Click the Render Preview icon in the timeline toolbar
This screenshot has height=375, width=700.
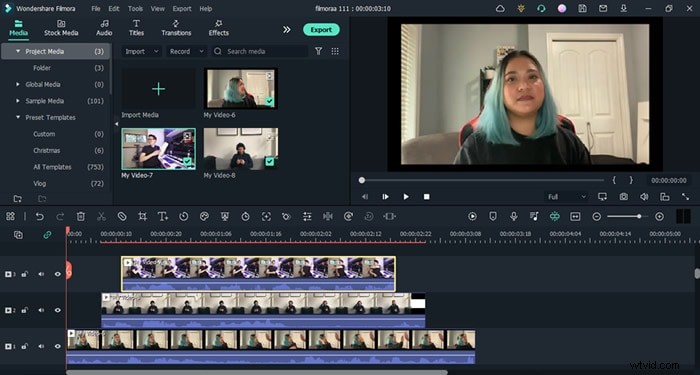tap(472, 217)
